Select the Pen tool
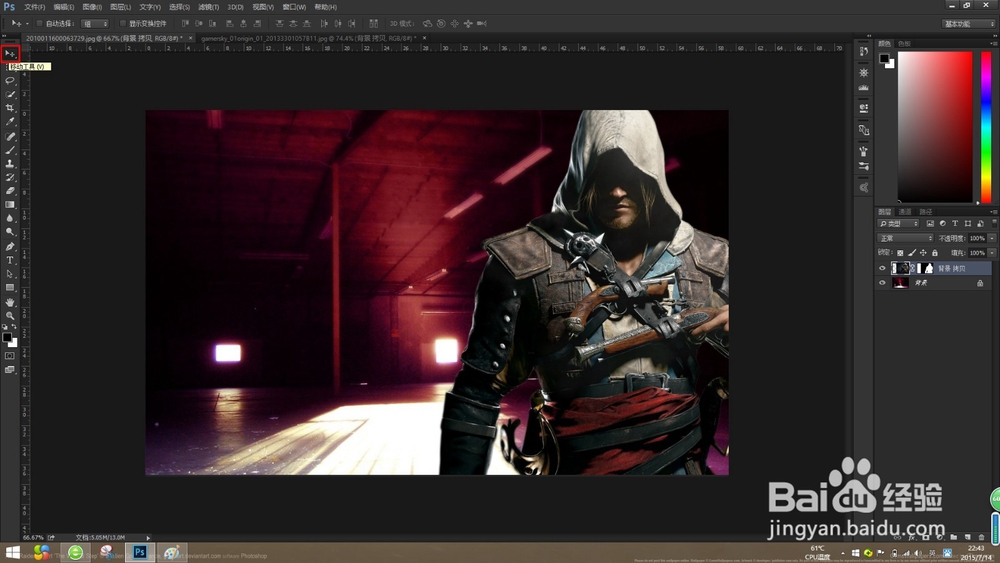The width and height of the screenshot is (1000, 563). pyautogui.click(x=10, y=247)
